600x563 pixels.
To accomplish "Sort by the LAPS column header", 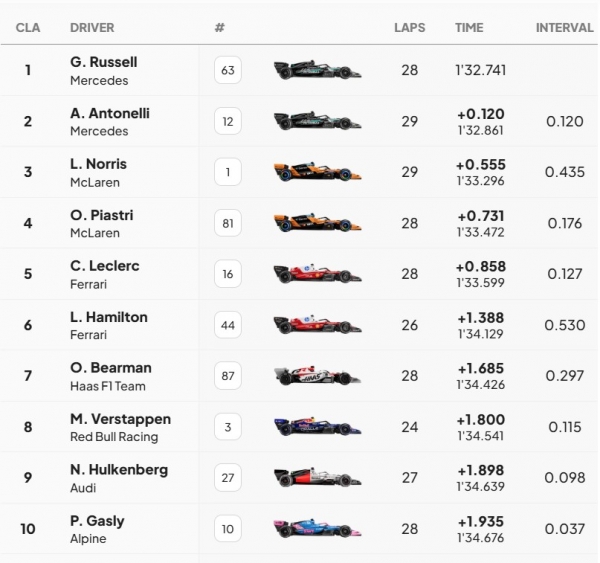I will pos(410,28).
